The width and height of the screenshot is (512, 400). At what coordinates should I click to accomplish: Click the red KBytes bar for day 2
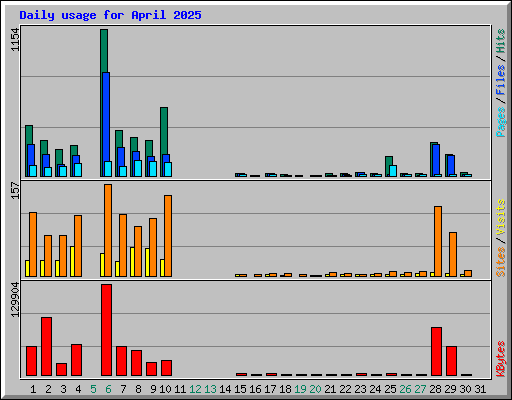click(46, 346)
